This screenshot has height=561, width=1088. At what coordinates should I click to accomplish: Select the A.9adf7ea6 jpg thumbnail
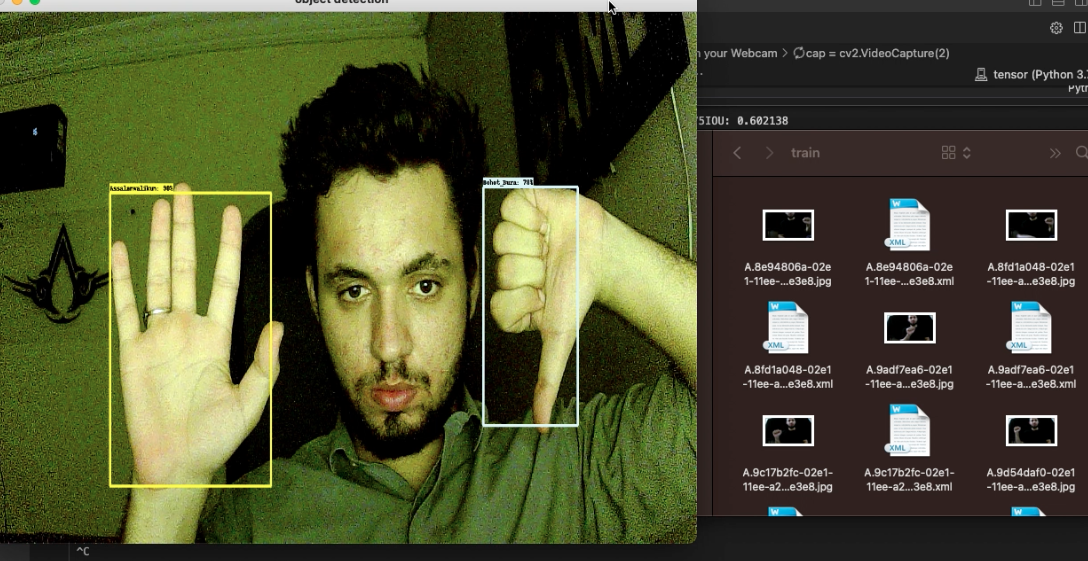tap(909, 328)
